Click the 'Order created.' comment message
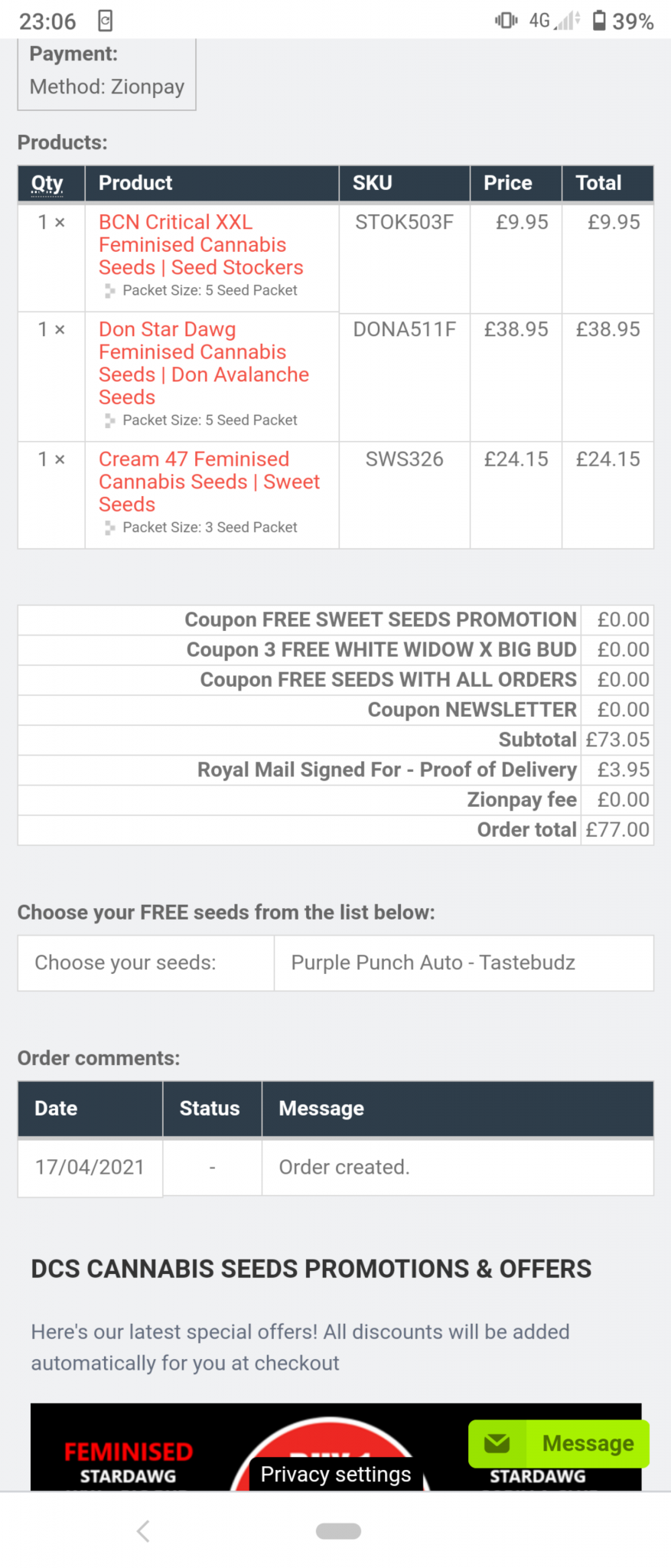This screenshot has width=671, height=1568. point(344,1167)
